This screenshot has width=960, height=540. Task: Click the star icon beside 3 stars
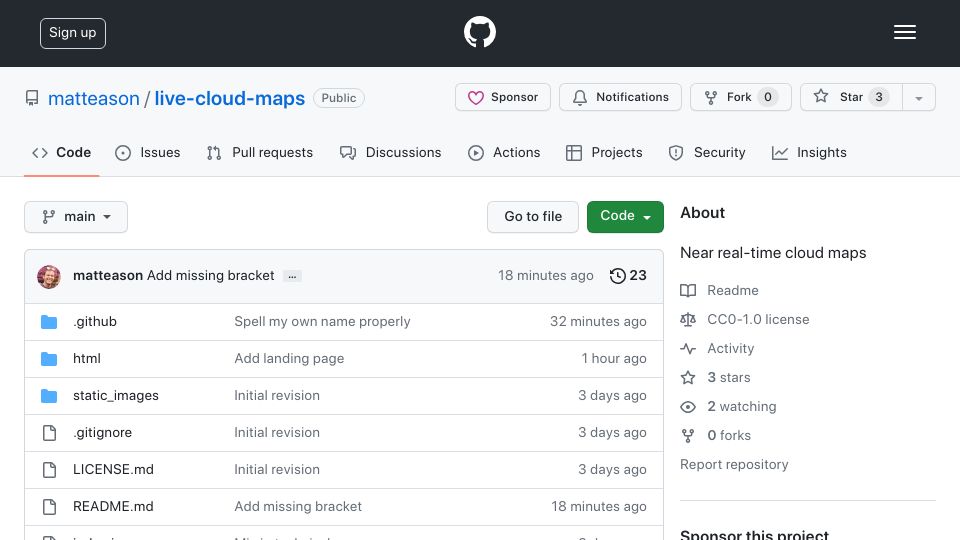click(688, 377)
